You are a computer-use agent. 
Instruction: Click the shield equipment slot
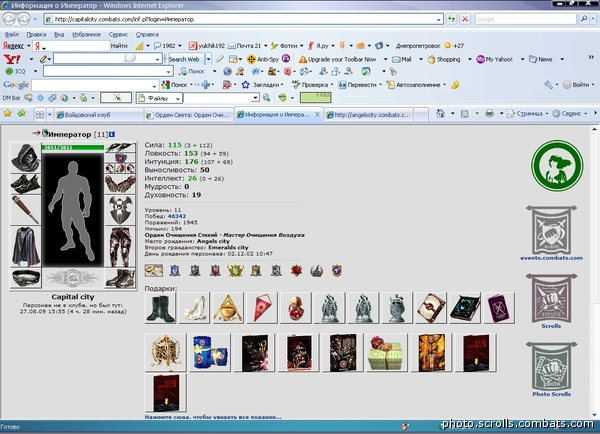click(120, 210)
